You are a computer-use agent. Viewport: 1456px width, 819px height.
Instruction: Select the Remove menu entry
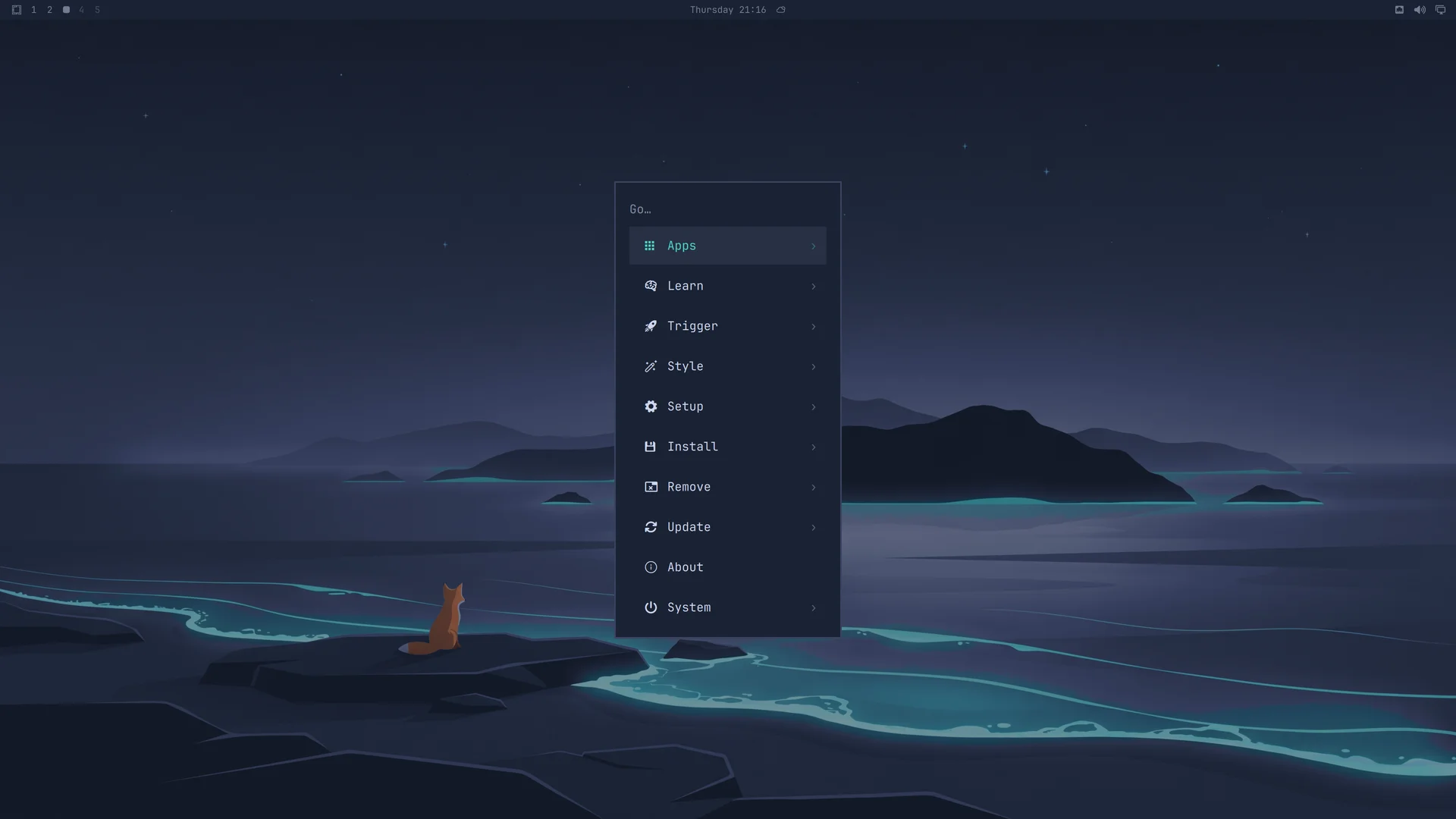point(727,487)
